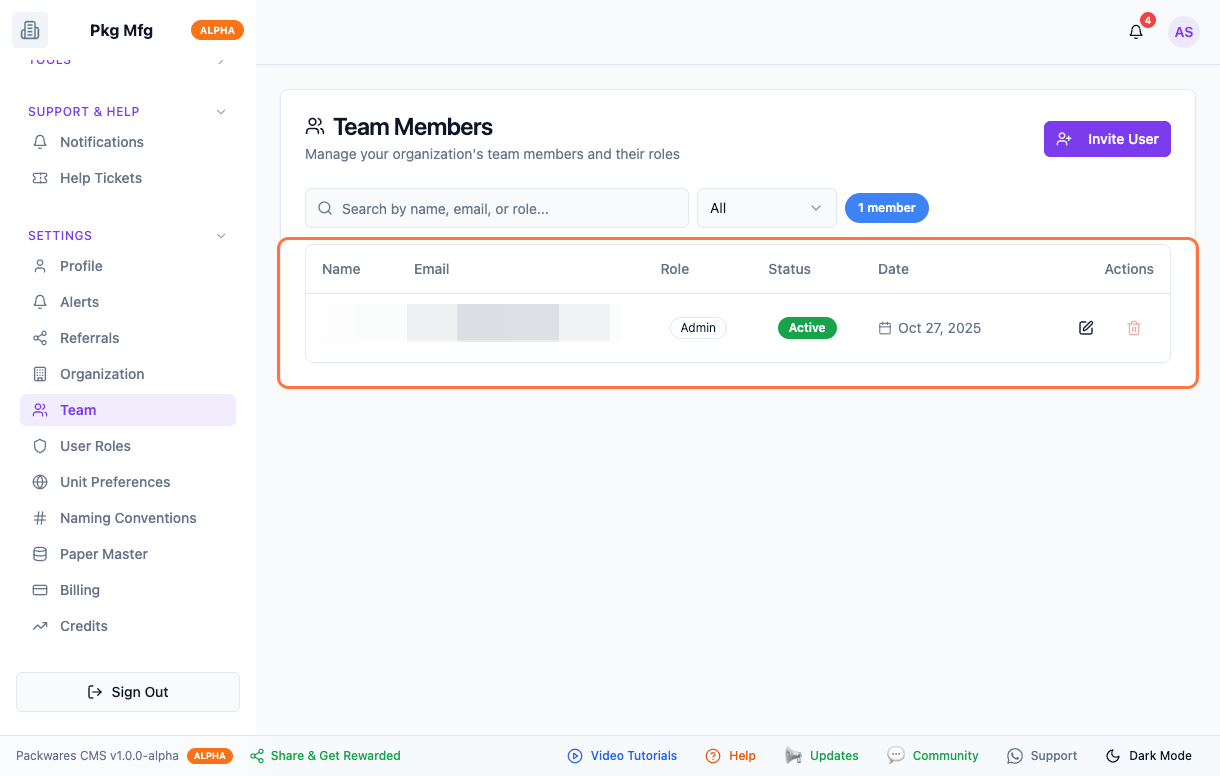This screenshot has height=776, width=1220.
Task: Click the red trash delete icon
Action: (x=1134, y=328)
